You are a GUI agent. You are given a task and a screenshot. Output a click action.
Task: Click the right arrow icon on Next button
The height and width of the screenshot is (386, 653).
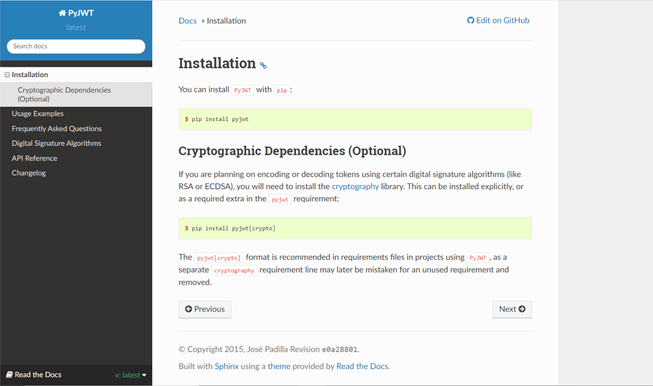click(522, 309)
